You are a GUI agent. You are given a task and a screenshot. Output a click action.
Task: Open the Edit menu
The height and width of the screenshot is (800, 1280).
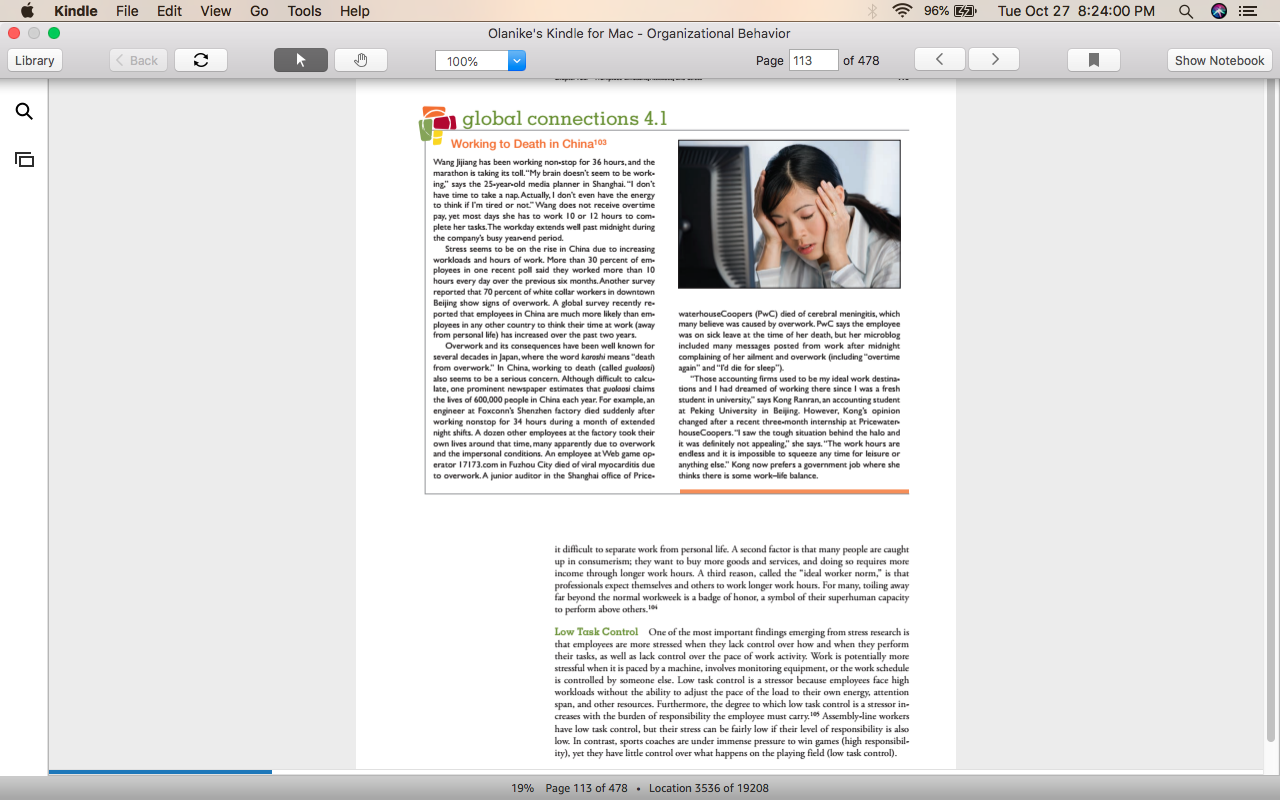tap(169, 11)
